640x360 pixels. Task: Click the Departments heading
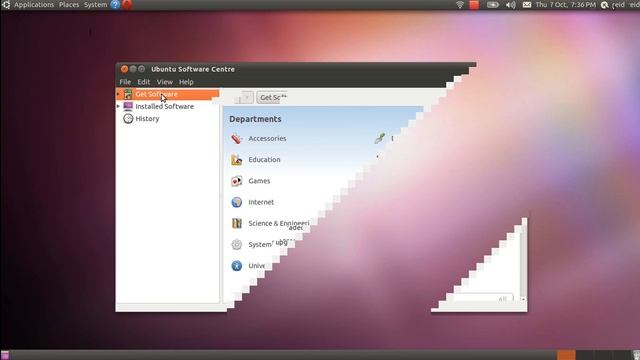click(x=255, y=119)
